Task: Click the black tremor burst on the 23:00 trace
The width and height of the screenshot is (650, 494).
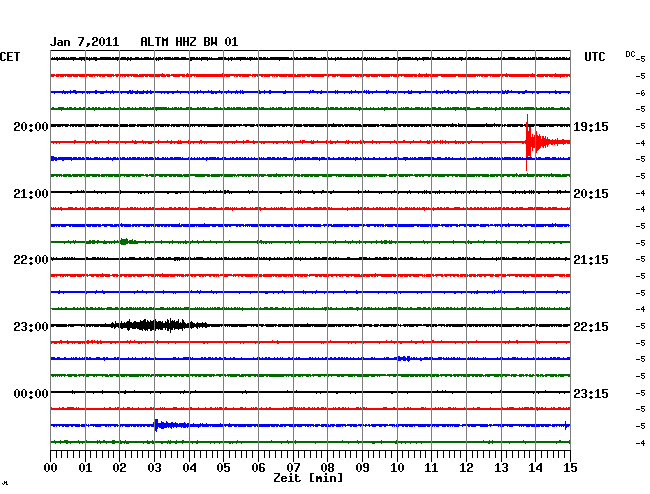Action: click(160, 325)
